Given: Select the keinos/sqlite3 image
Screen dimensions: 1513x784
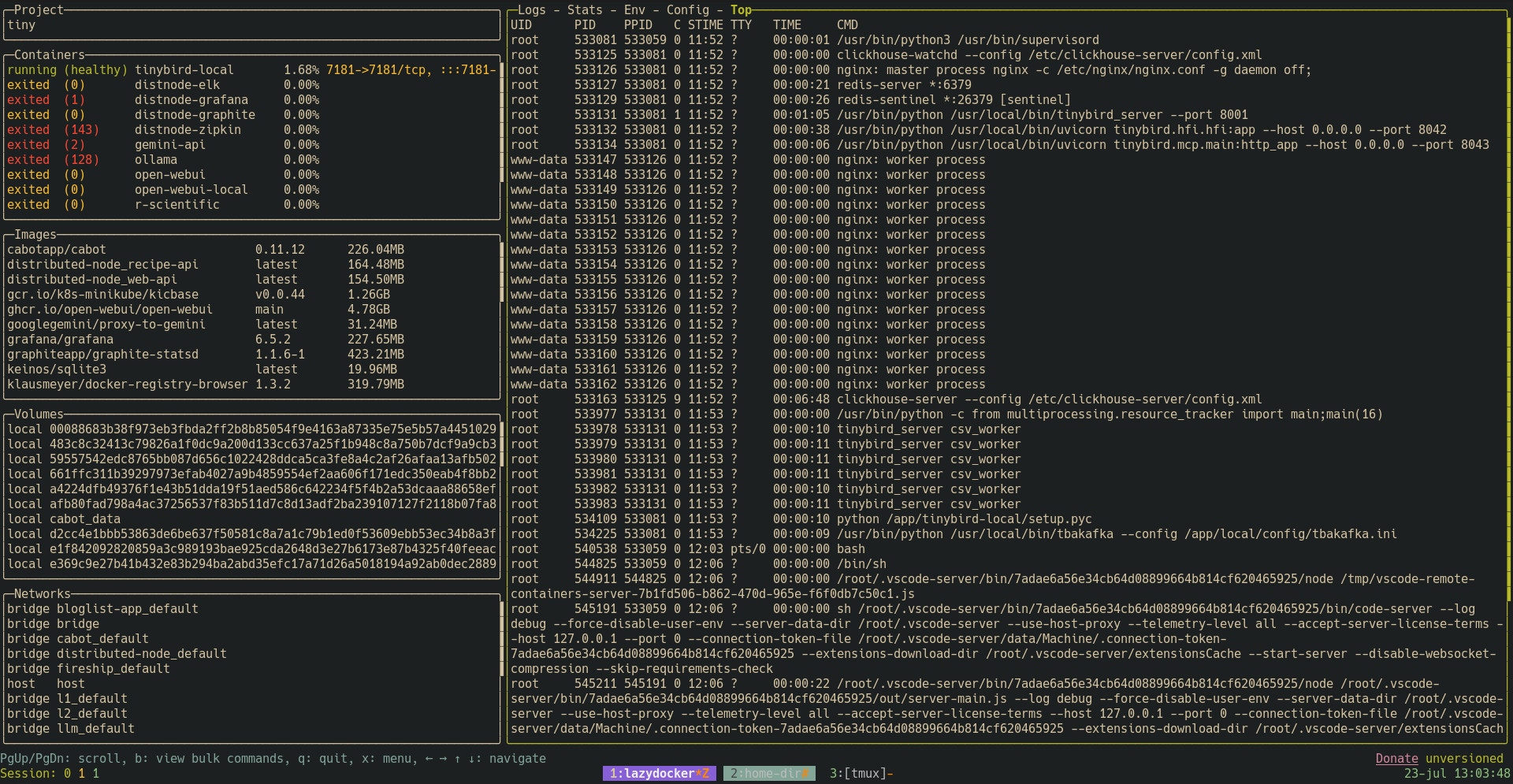Looking at the screenshot, I should tap(57, 370).
